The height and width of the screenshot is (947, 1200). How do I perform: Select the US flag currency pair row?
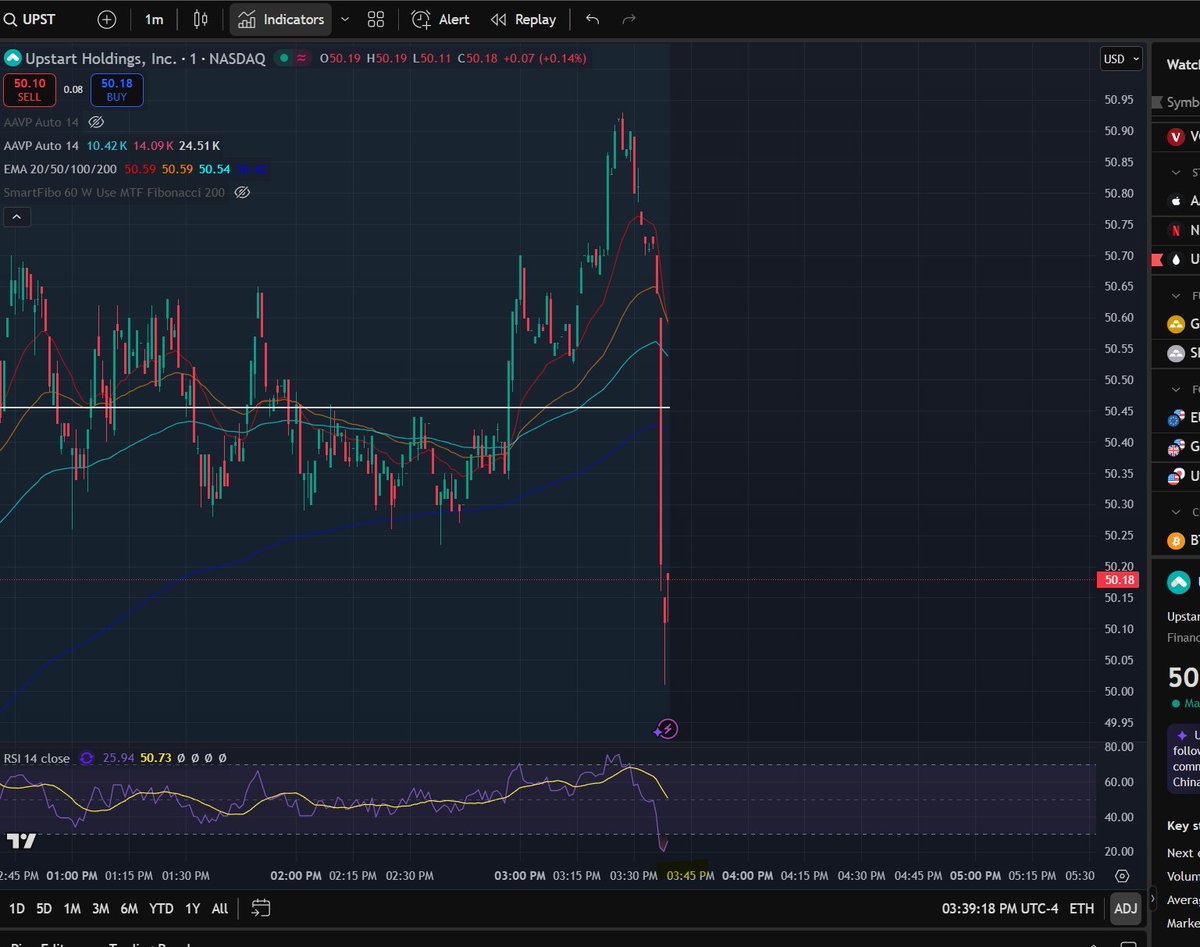coord(1176,475)
